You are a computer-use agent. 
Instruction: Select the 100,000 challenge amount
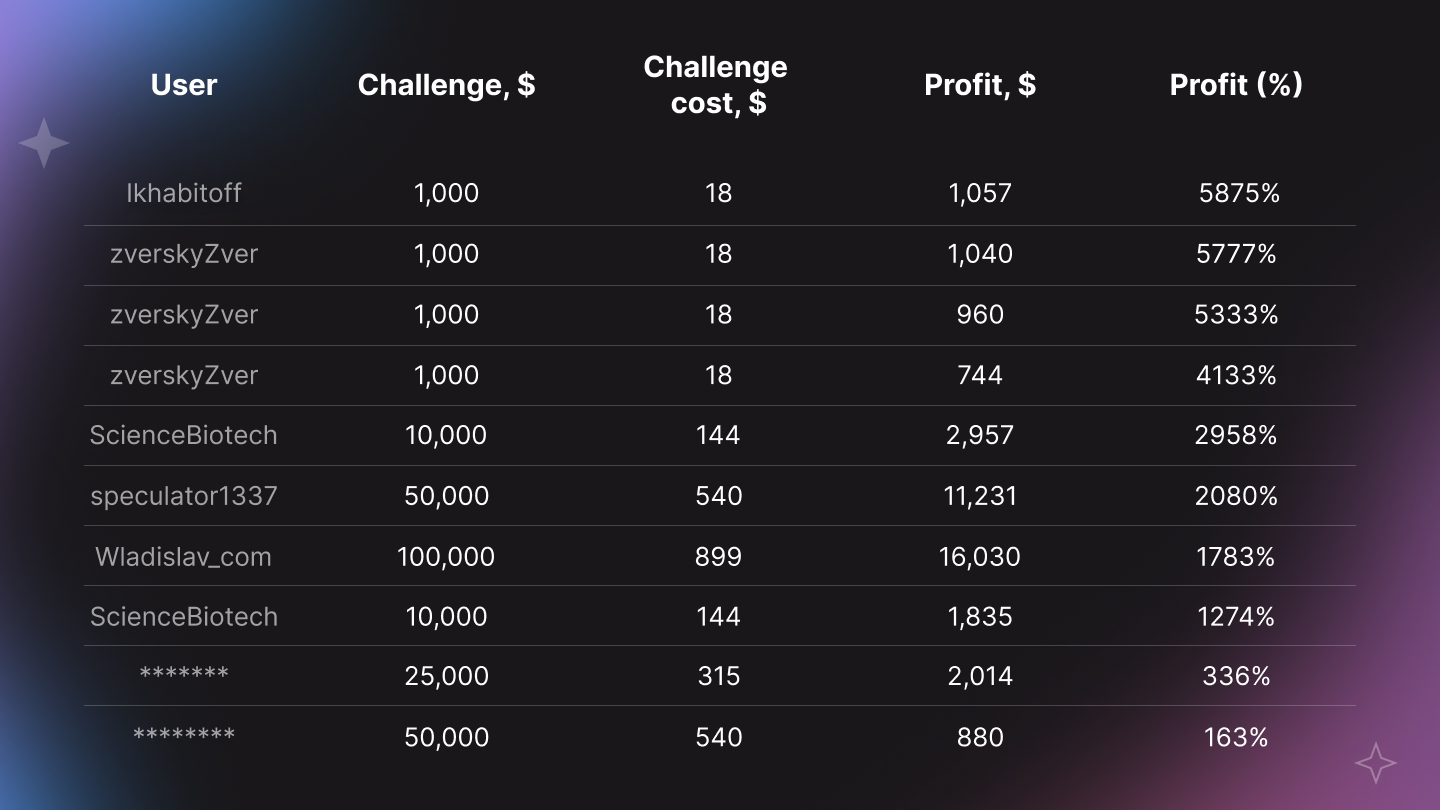446,557
